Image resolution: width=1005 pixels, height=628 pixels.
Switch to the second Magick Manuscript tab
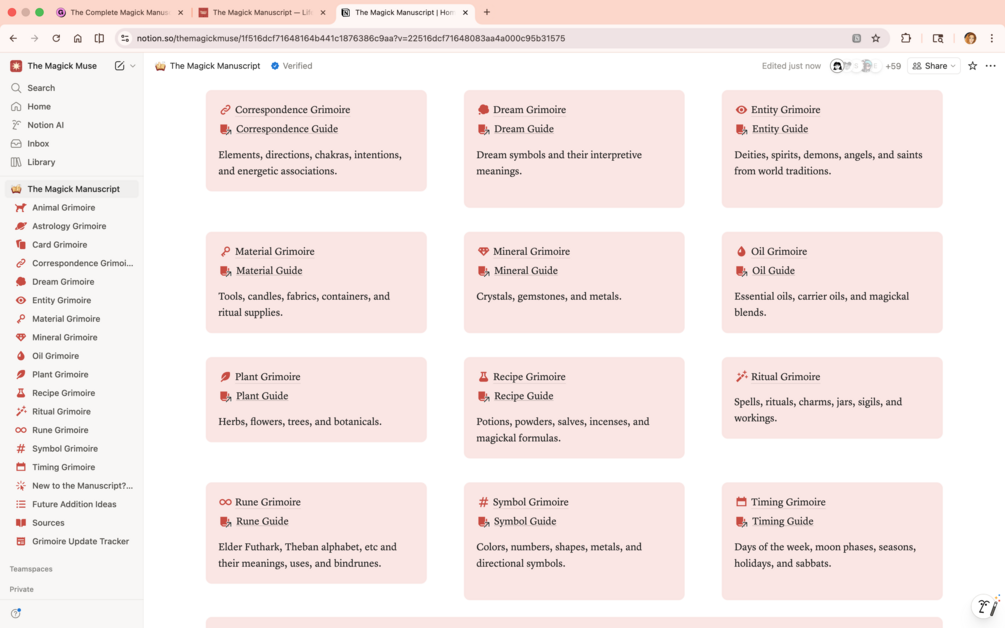(x=262, y=12)
